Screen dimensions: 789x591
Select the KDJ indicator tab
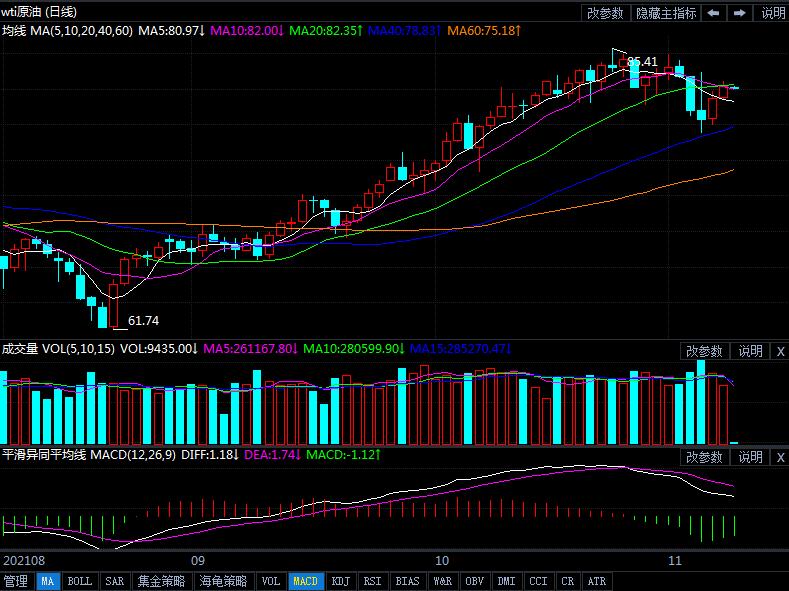341,581
